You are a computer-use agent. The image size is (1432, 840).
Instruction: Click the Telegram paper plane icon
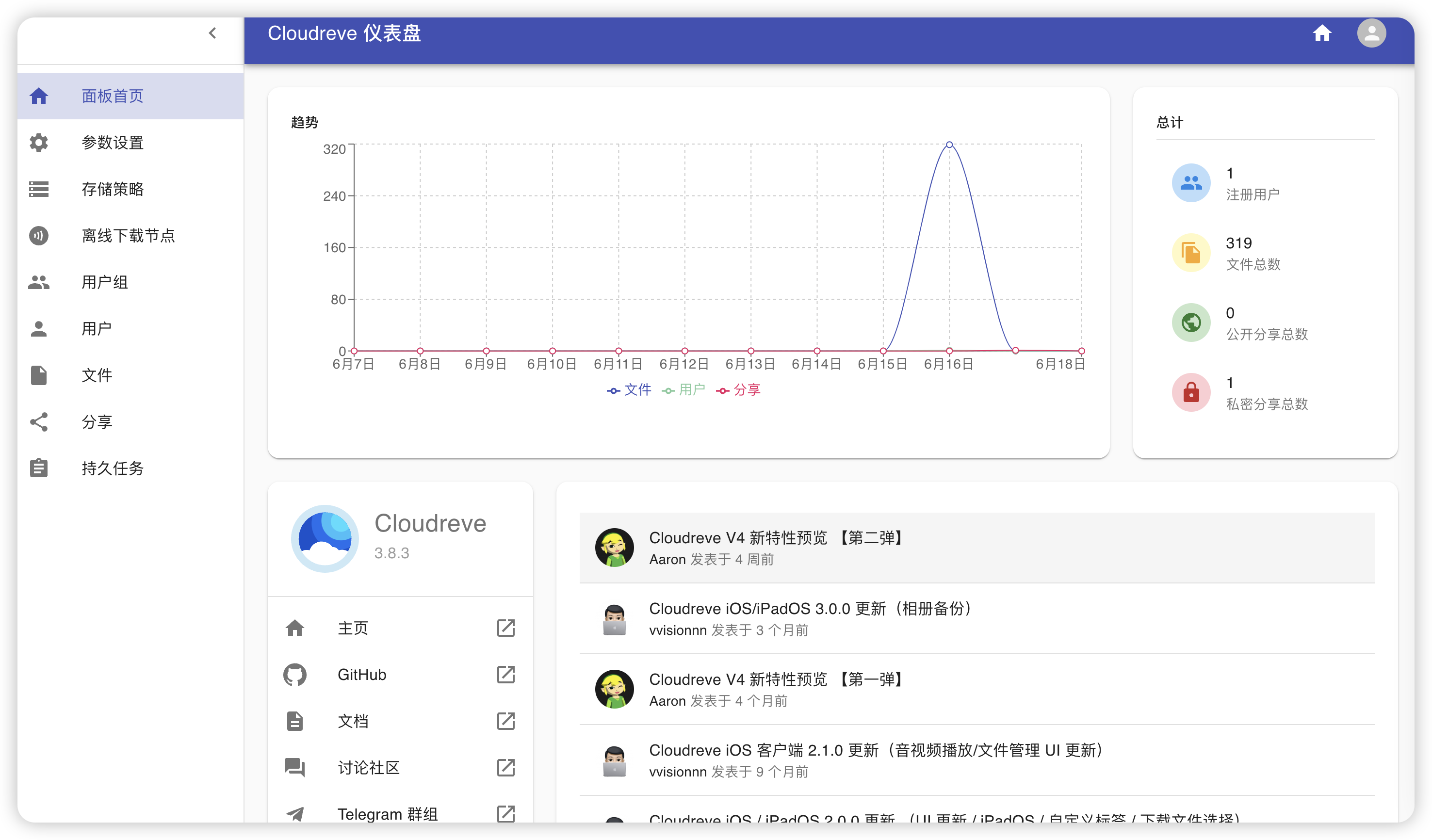295,813
